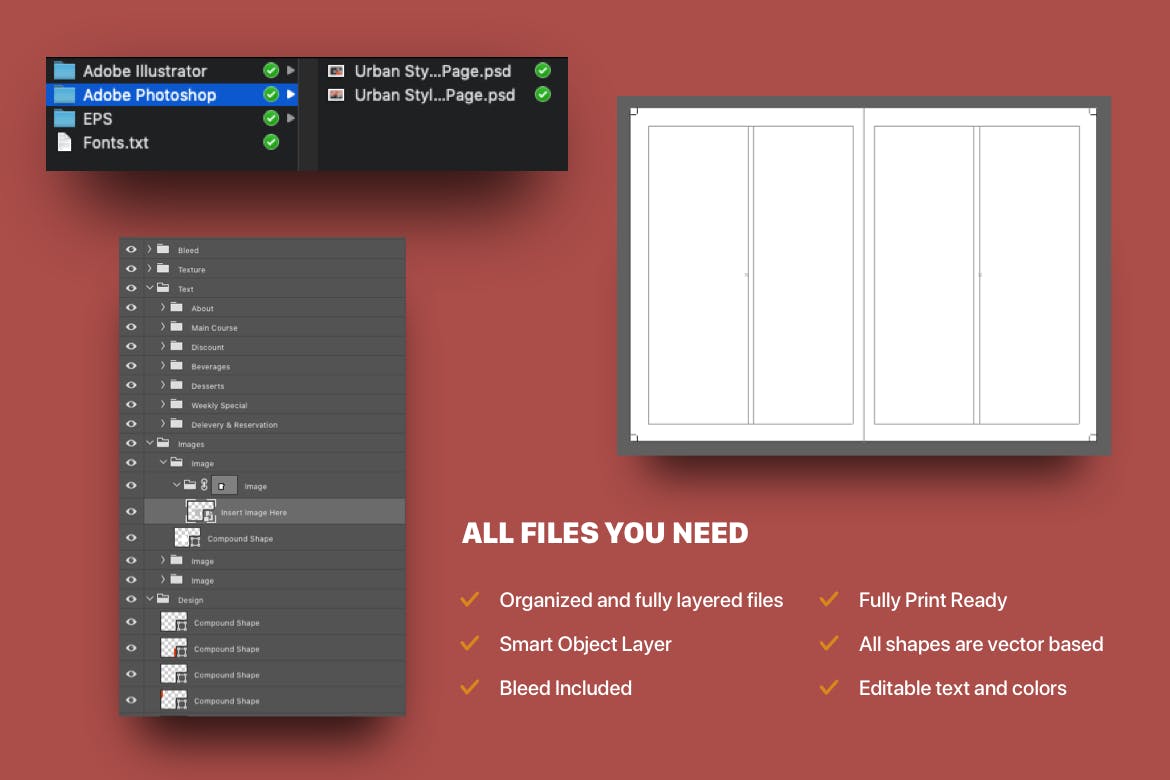Image resolution: width=1170 pixels, height=780 pixels.
Task: Click the Compound Shape thumbnail under Images
Action: [x=187, y=538]
